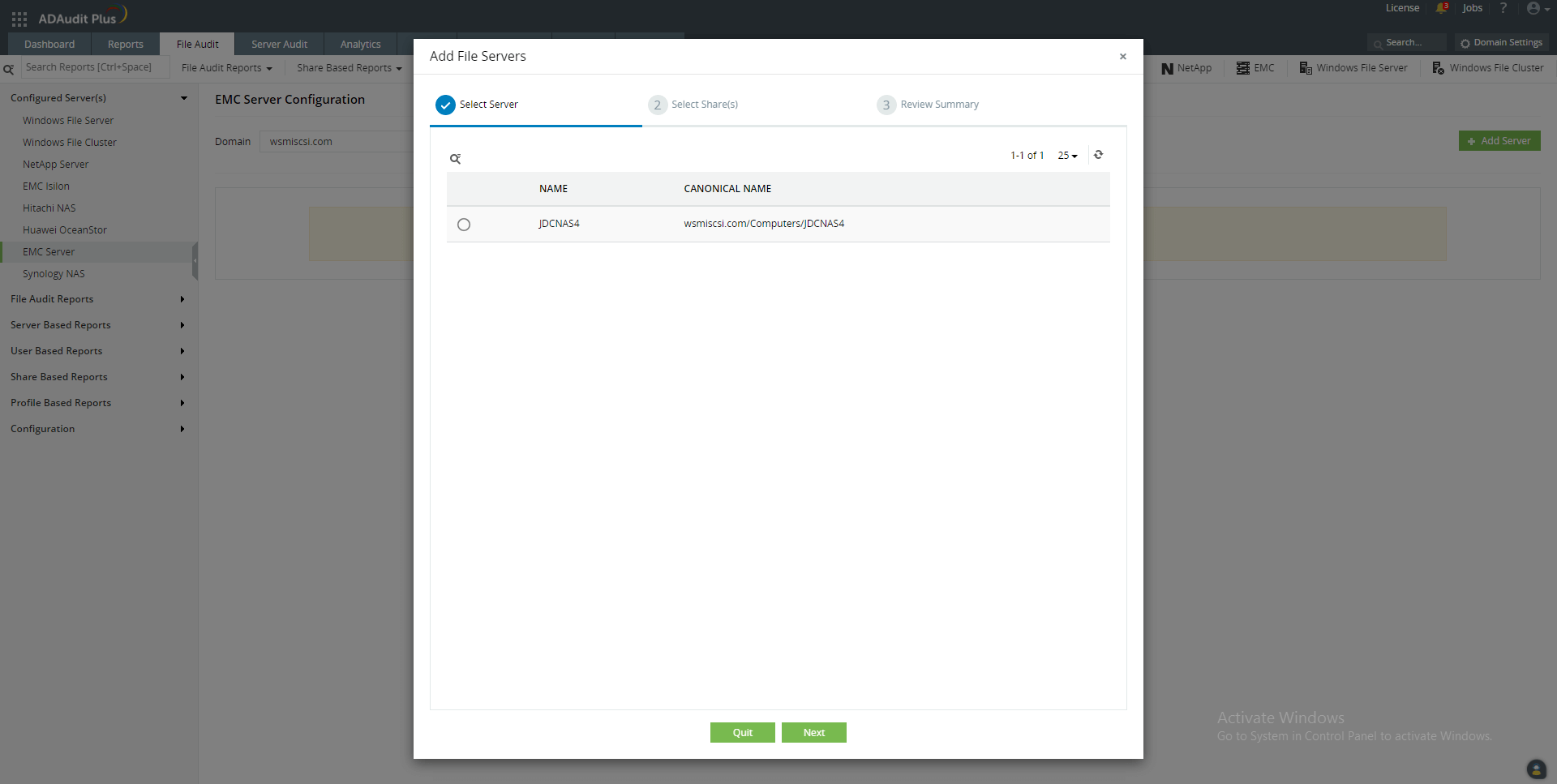1557x784 pixels.
Task: Switch to the Server Audit tab
Action: click(x=278, y=44)
